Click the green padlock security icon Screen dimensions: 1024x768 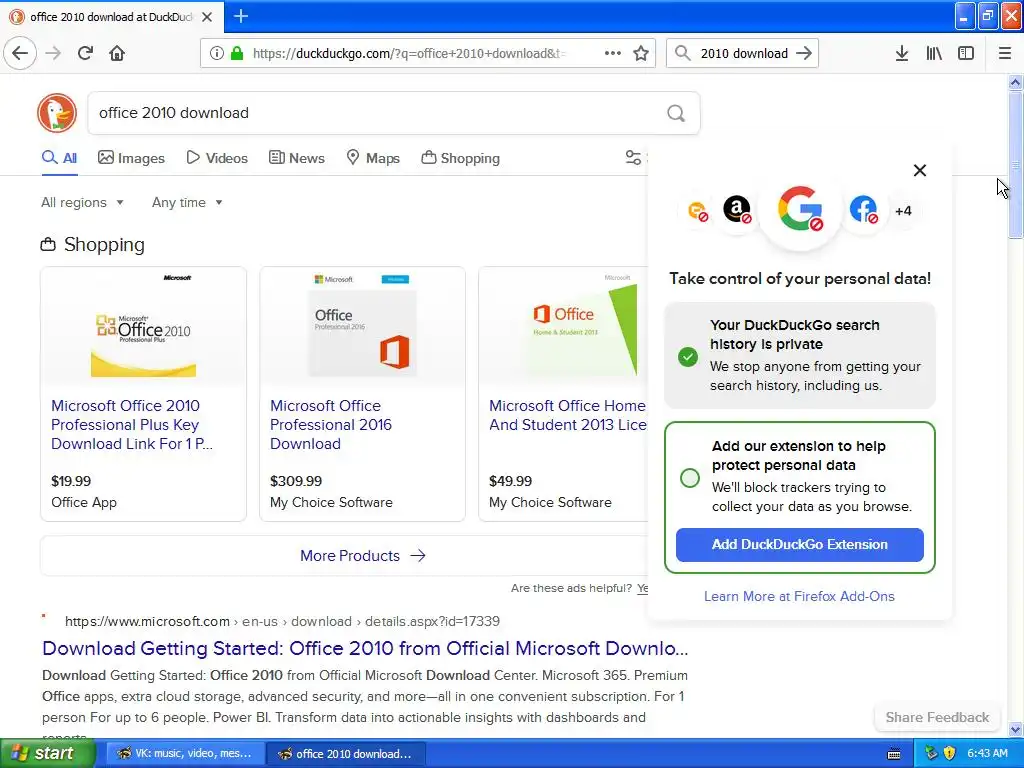237,53
